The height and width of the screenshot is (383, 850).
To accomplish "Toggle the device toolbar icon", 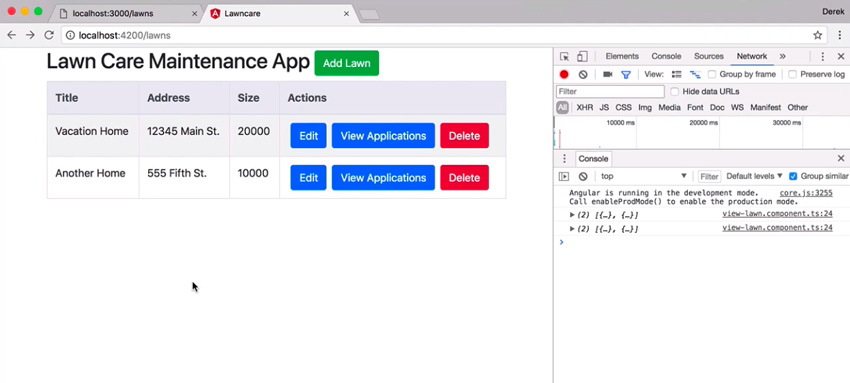I will [582, 56].
